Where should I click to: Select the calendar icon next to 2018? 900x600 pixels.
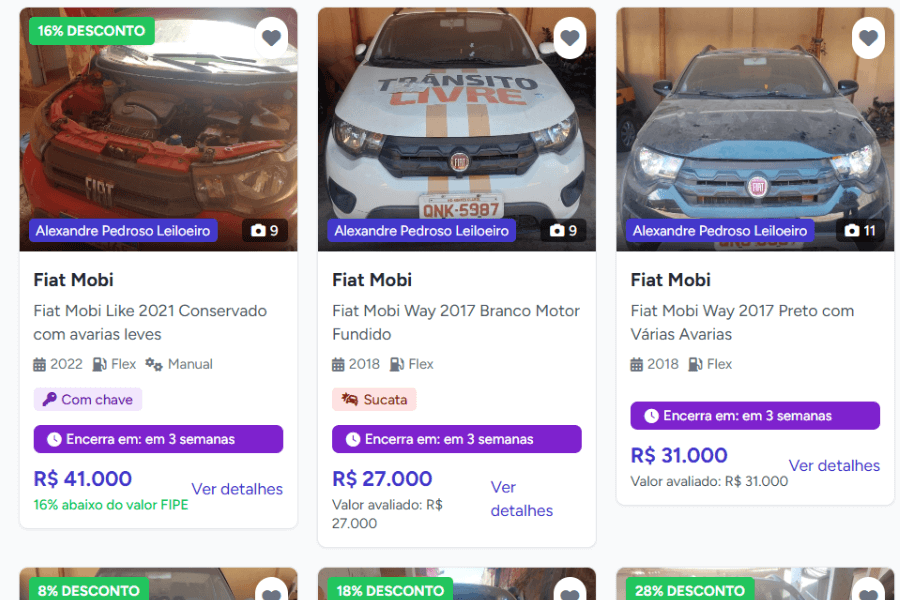[338, 364]
